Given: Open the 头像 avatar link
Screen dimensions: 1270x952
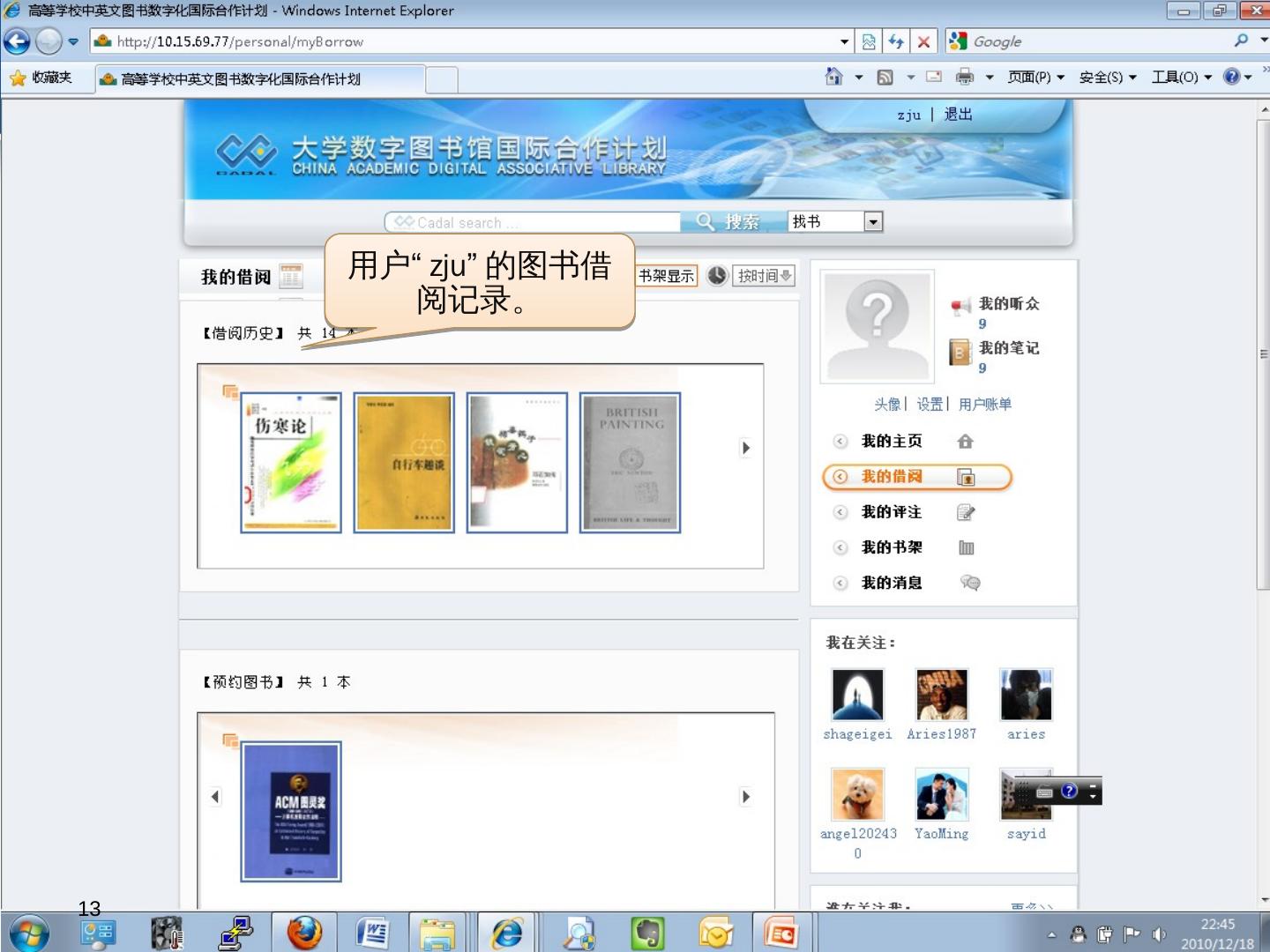Looking at the screenshot, I should click(x=887, y=405).
